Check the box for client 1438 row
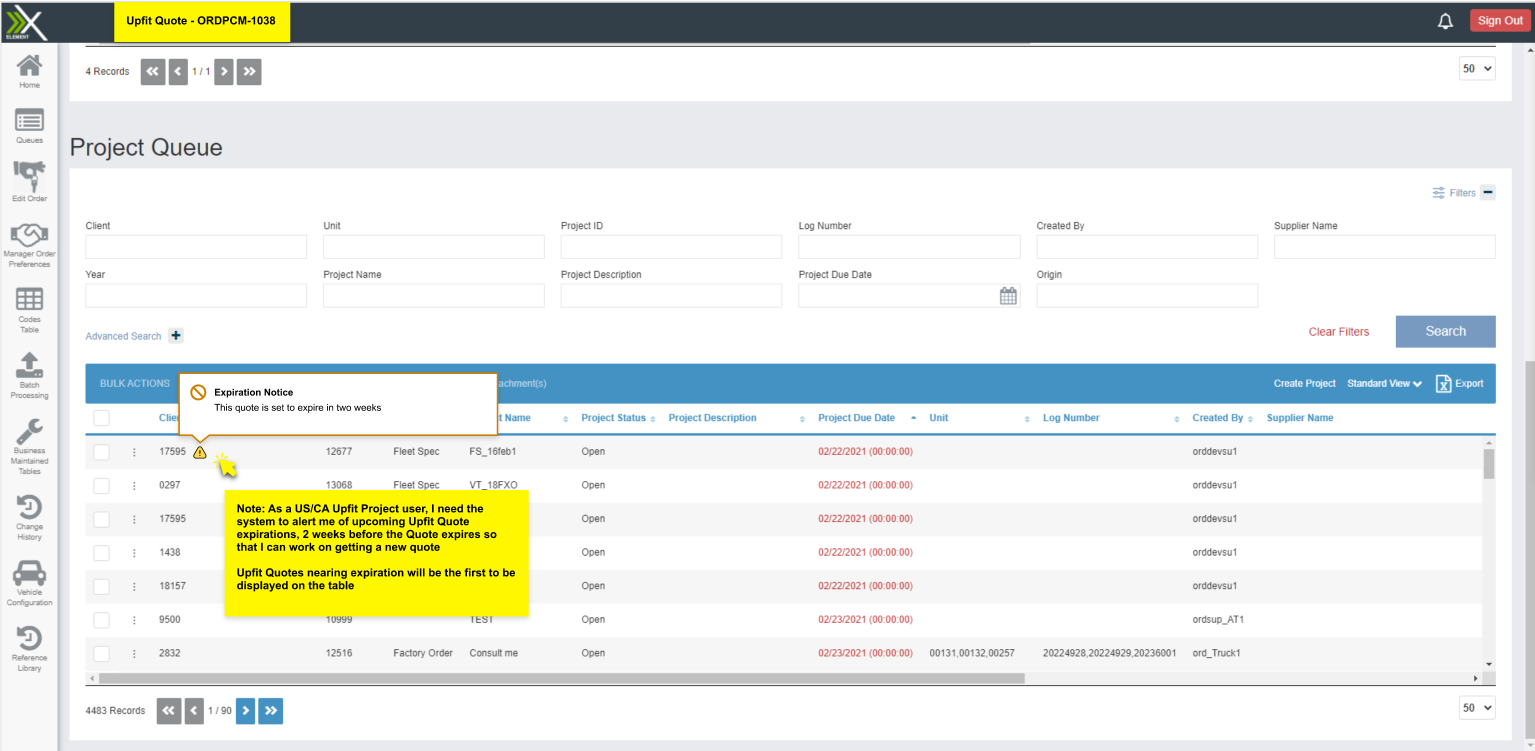 [101, 553]
